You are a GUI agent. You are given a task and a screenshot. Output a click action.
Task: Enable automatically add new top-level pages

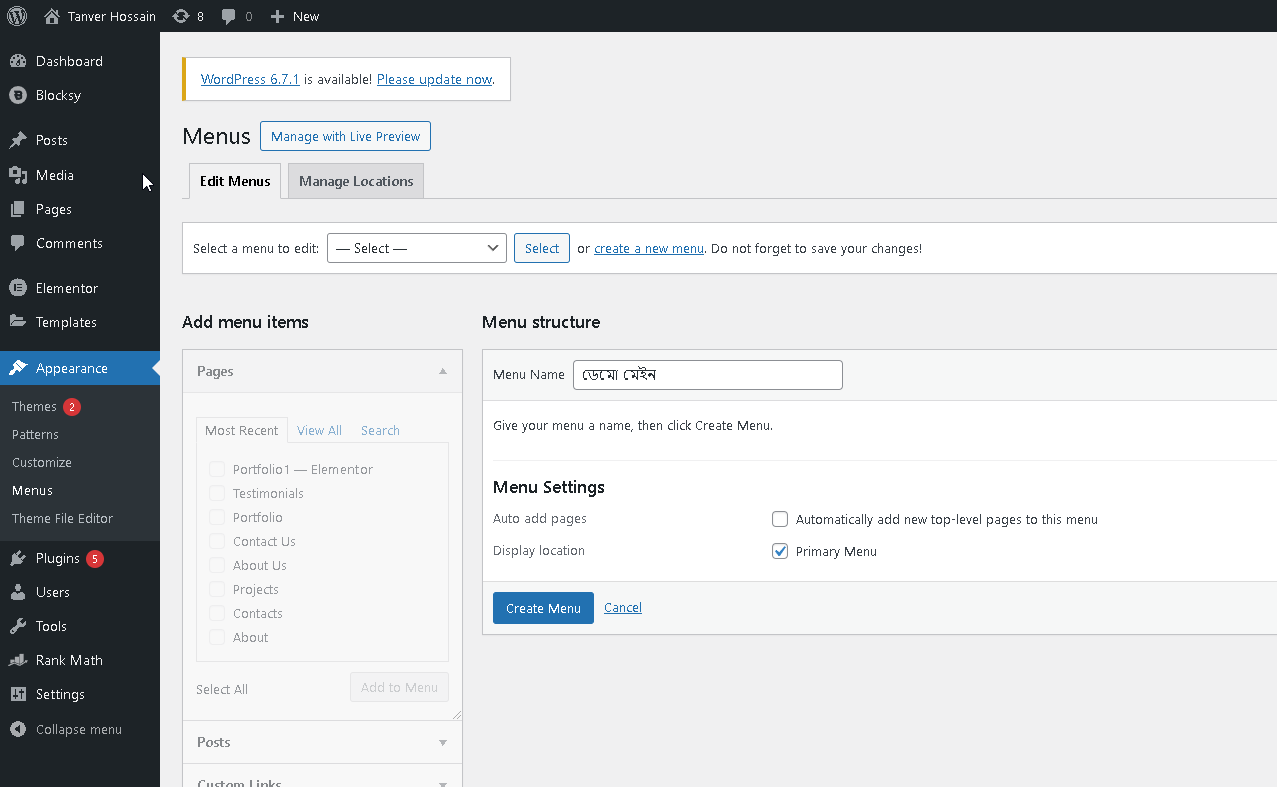(780, 519)
